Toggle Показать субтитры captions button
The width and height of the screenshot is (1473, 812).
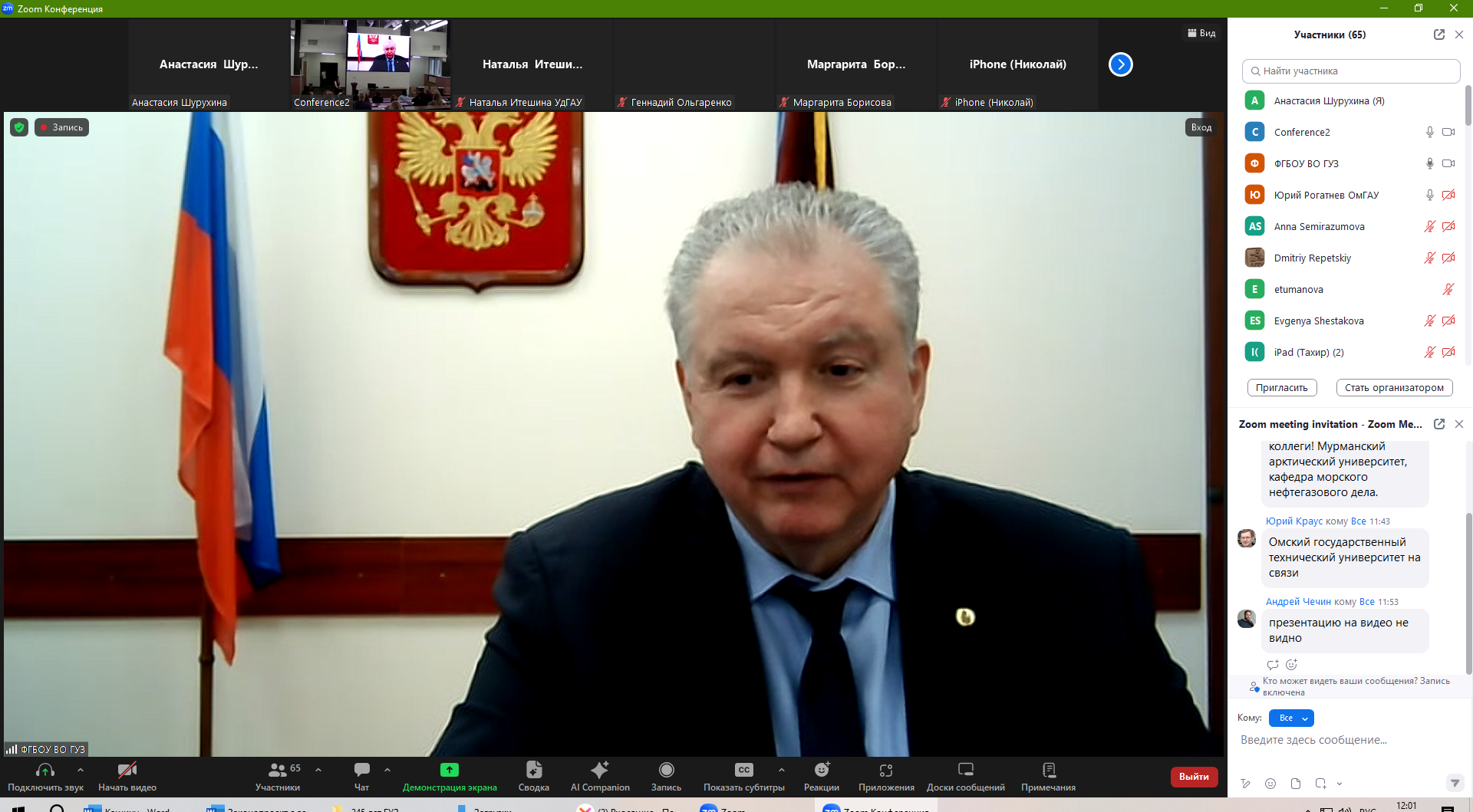743,776
